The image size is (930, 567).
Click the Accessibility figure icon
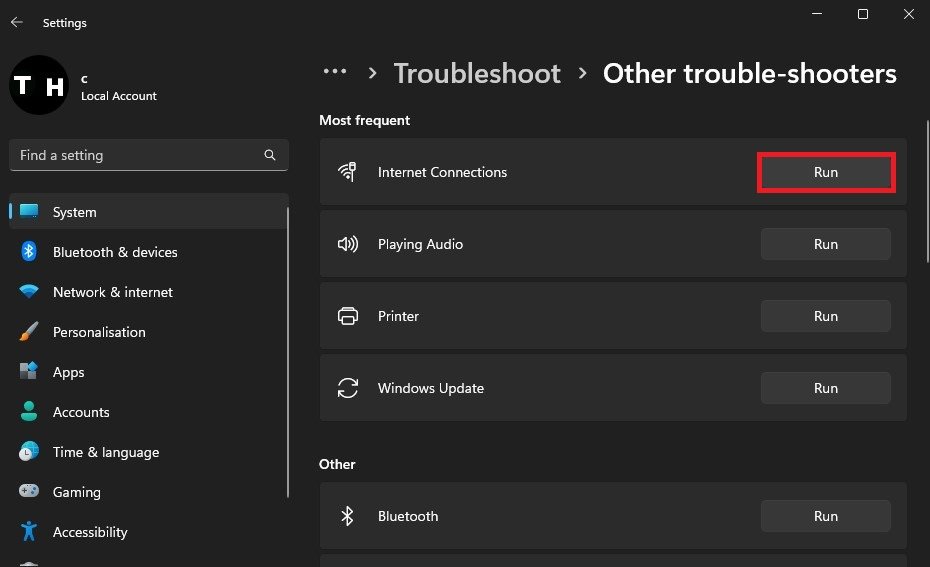[x=29, y=532]
